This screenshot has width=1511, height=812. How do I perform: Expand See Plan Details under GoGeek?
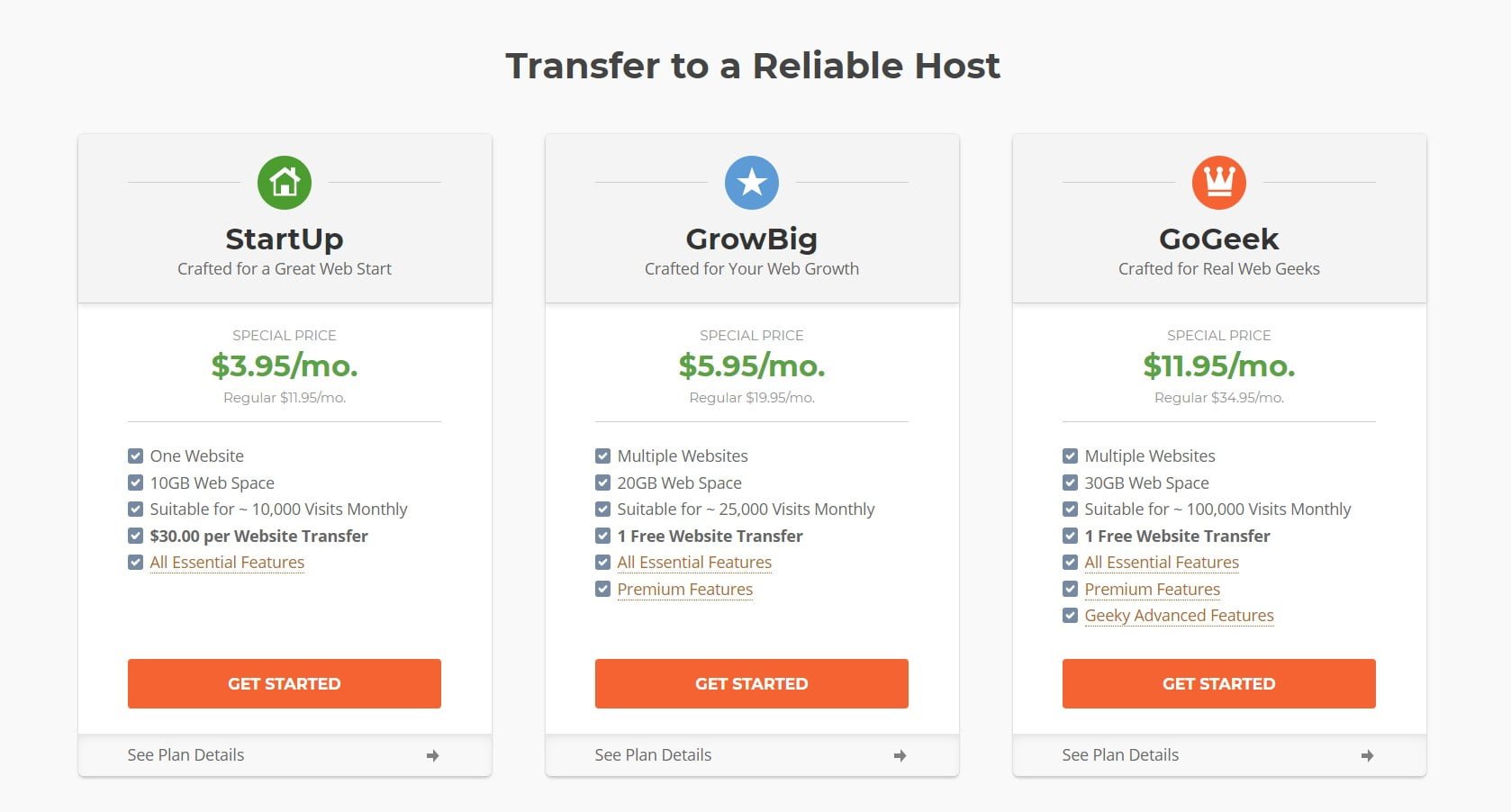(x=1219, y=755)
